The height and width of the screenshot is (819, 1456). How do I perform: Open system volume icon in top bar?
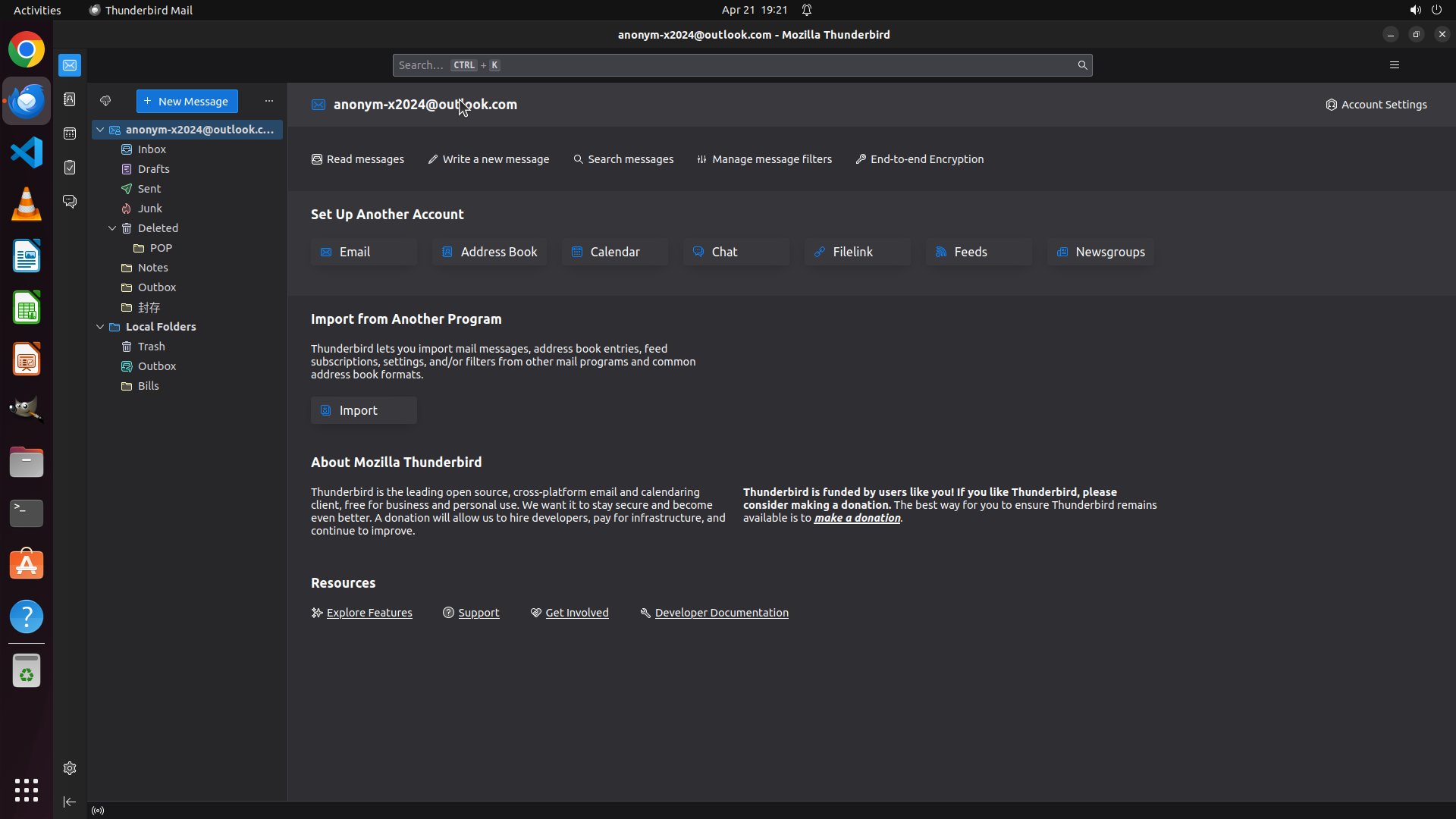(1415, 10)
